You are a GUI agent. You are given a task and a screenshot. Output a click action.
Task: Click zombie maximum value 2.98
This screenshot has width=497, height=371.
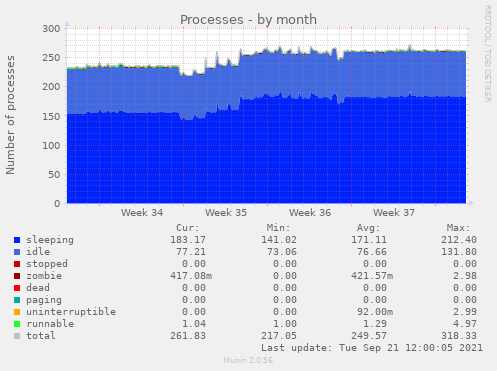click(x=465, y=276)
